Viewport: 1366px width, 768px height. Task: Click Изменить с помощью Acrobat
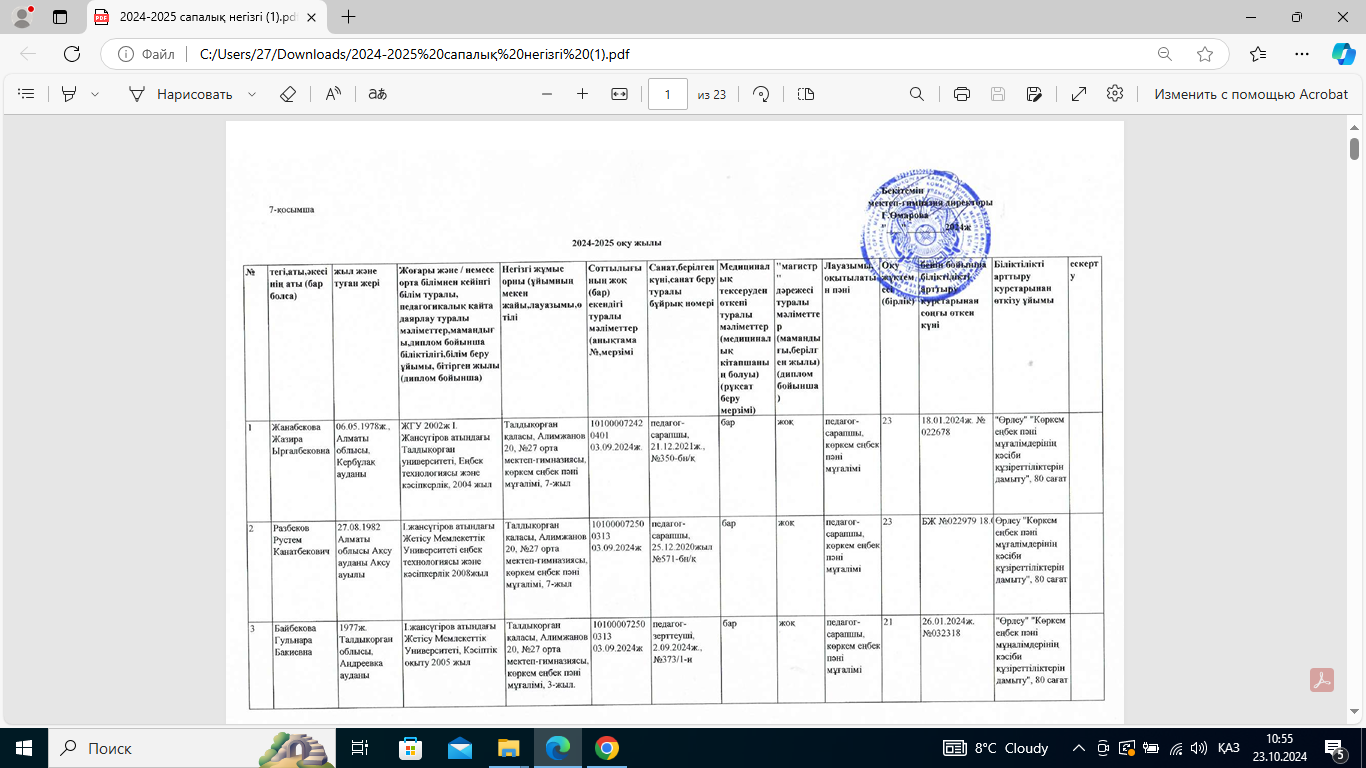coord(1251,94)
